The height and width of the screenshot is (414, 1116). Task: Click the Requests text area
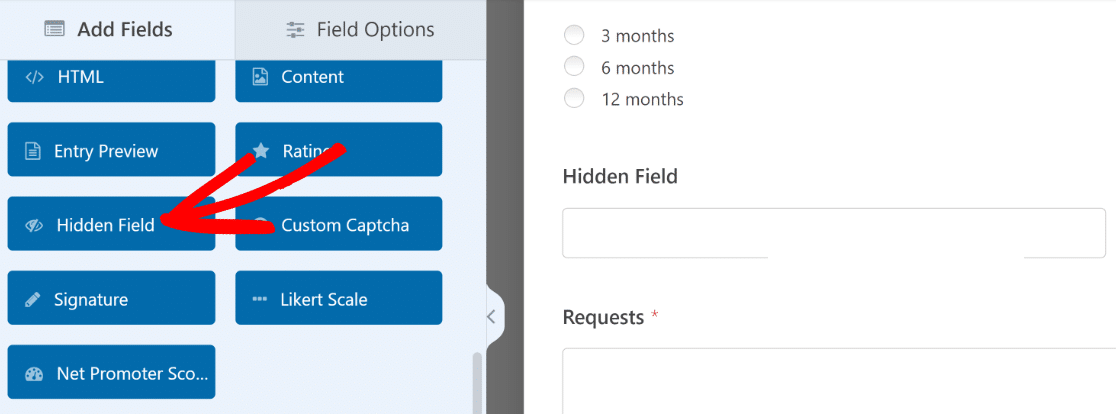point(839,381)
